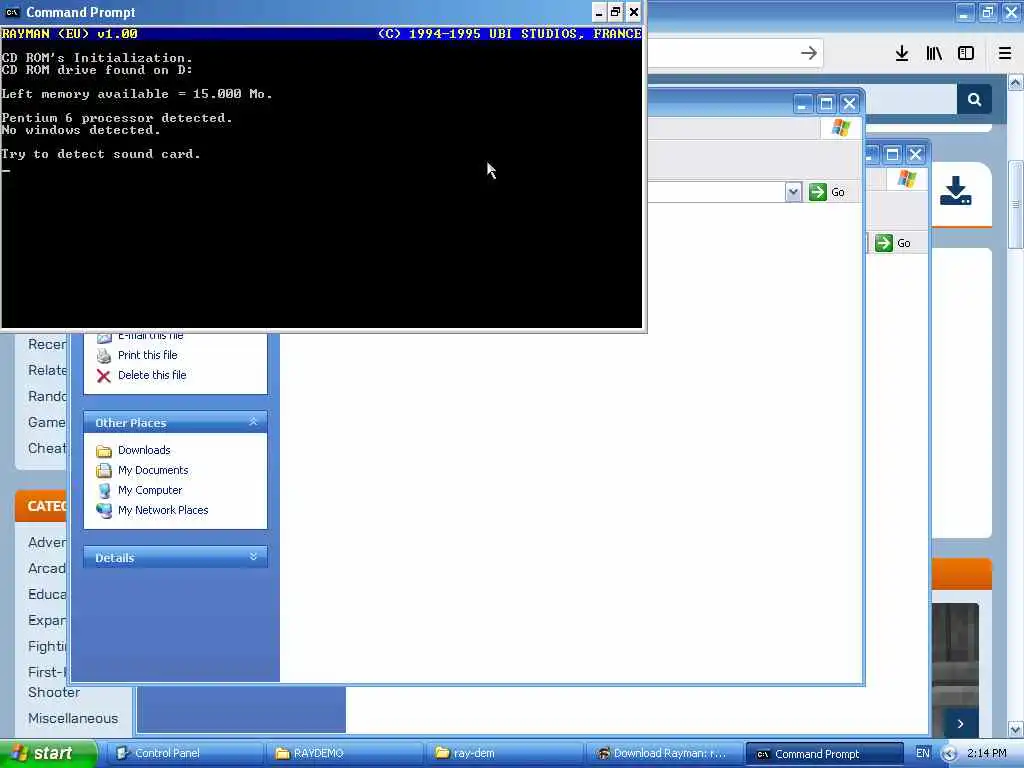Image resolution: width=1024 pixels, height=768 pixels.
Task: Click the printer icon in file tasks
Action: point(103,356)
